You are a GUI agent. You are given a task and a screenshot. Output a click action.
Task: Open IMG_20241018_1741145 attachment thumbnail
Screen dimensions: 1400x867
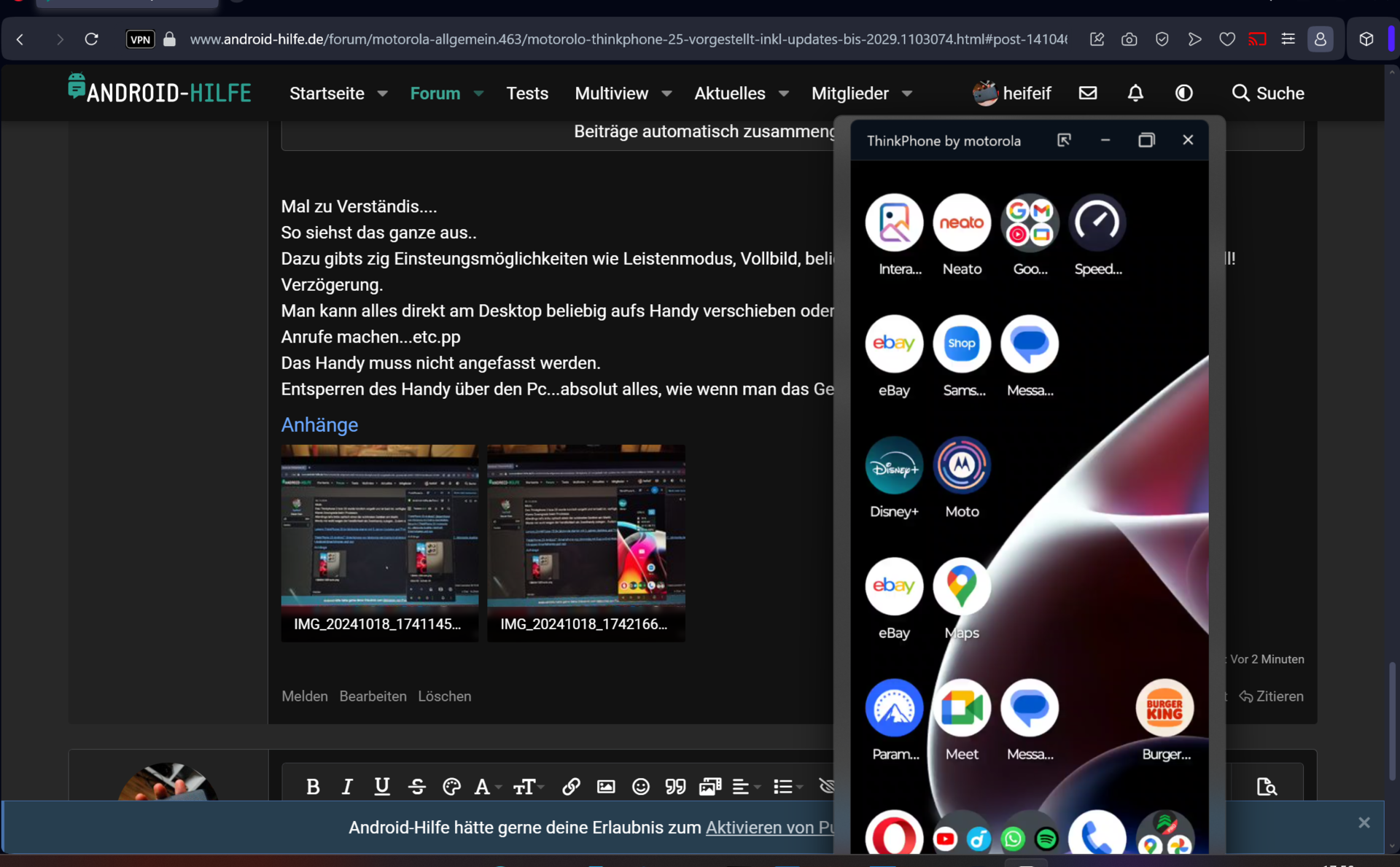pos(379,543)
